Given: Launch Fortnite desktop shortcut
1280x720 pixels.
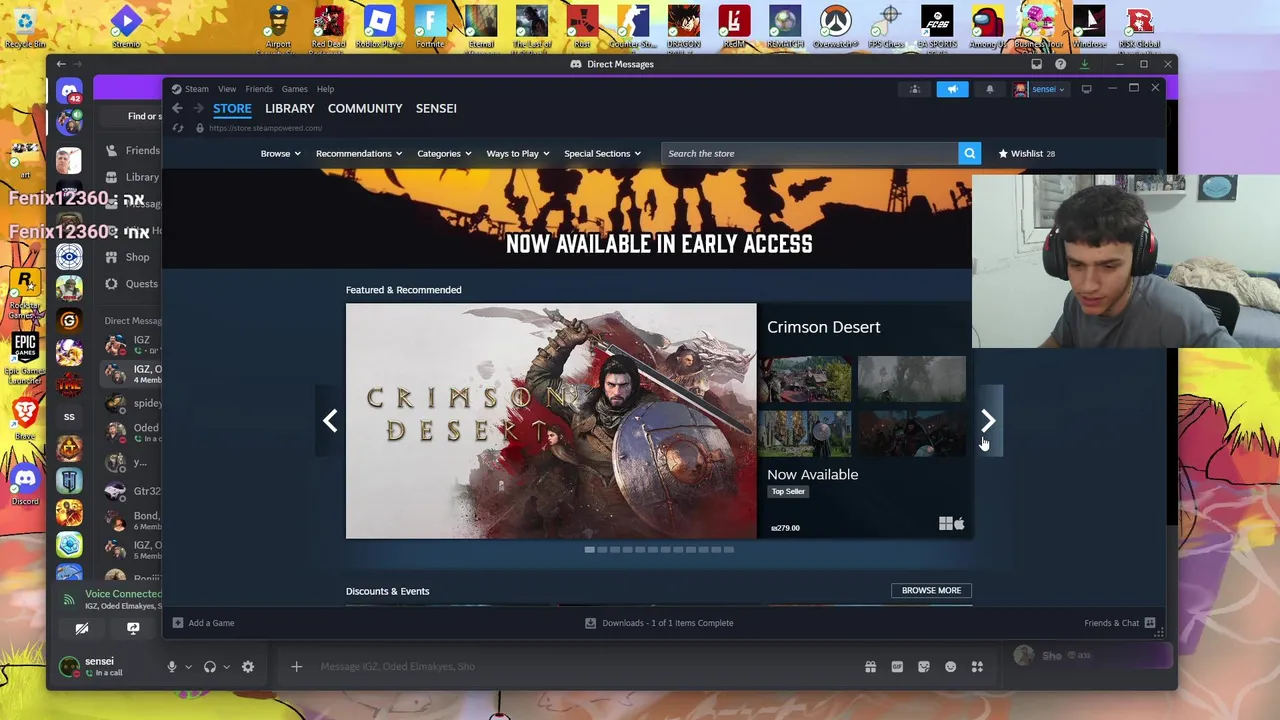Looking at the screenshot, I should (x=430, y=26).
